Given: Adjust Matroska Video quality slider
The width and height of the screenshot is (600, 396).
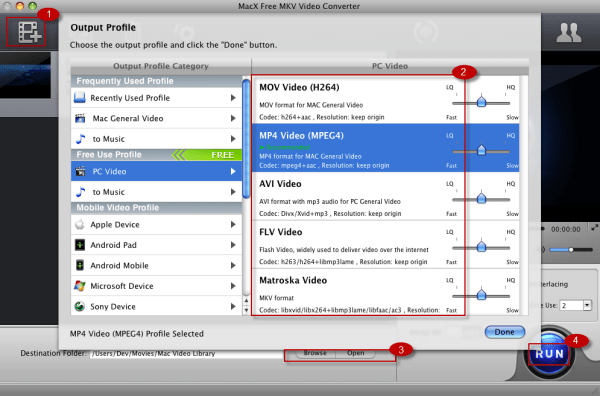Looking at the screenshot, I should pos(481,295).
